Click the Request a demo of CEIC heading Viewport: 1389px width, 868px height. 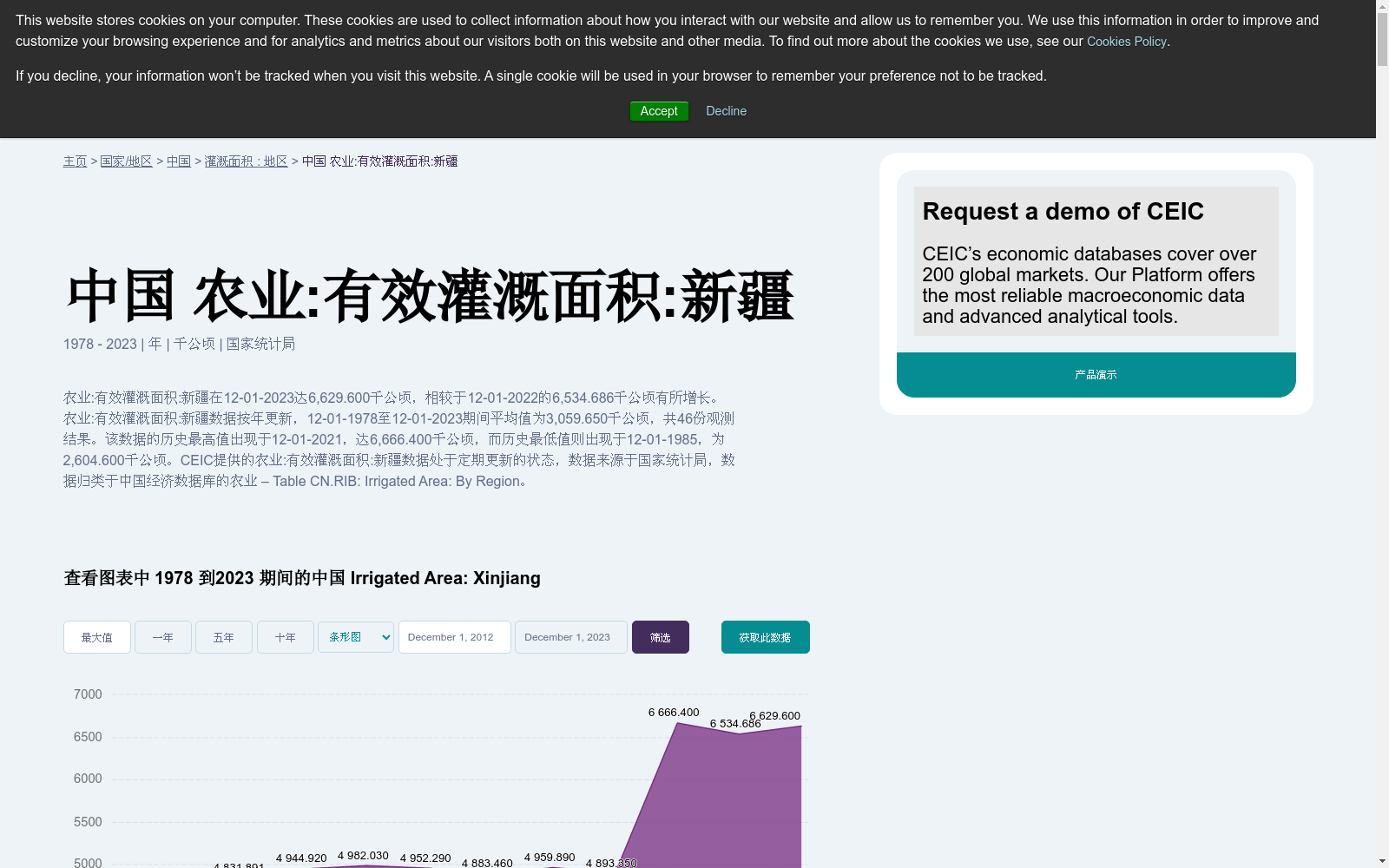tap(1063, 212)
